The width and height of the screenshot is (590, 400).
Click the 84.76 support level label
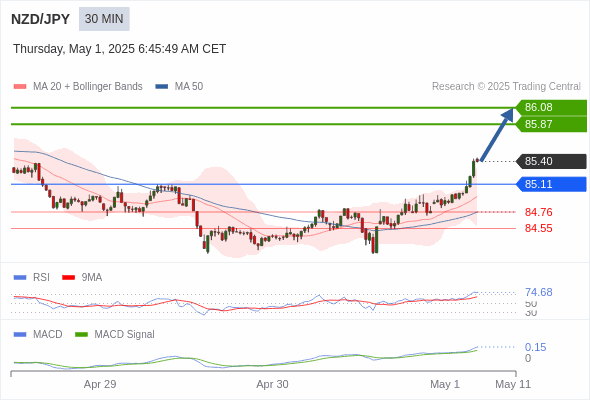coord(538,212)
